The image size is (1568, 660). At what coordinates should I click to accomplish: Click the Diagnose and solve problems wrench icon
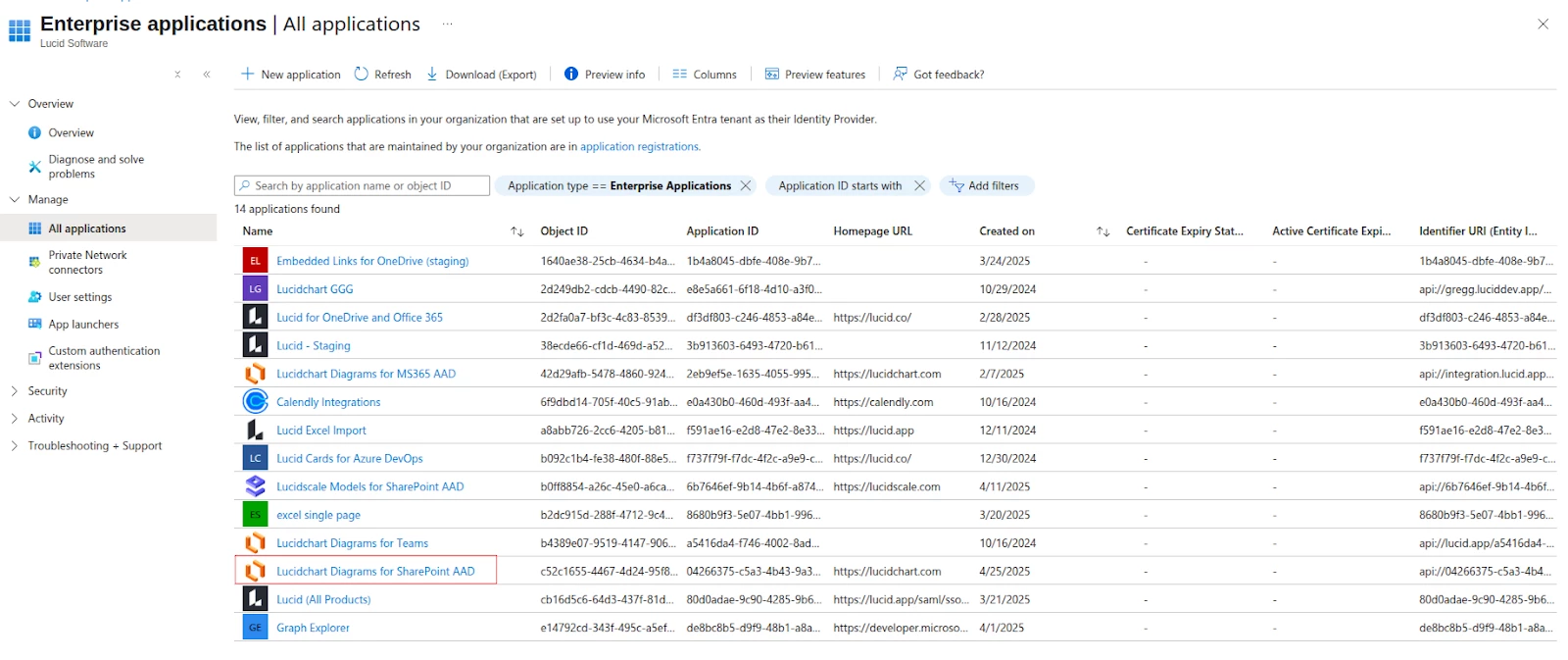coord(35,167)
